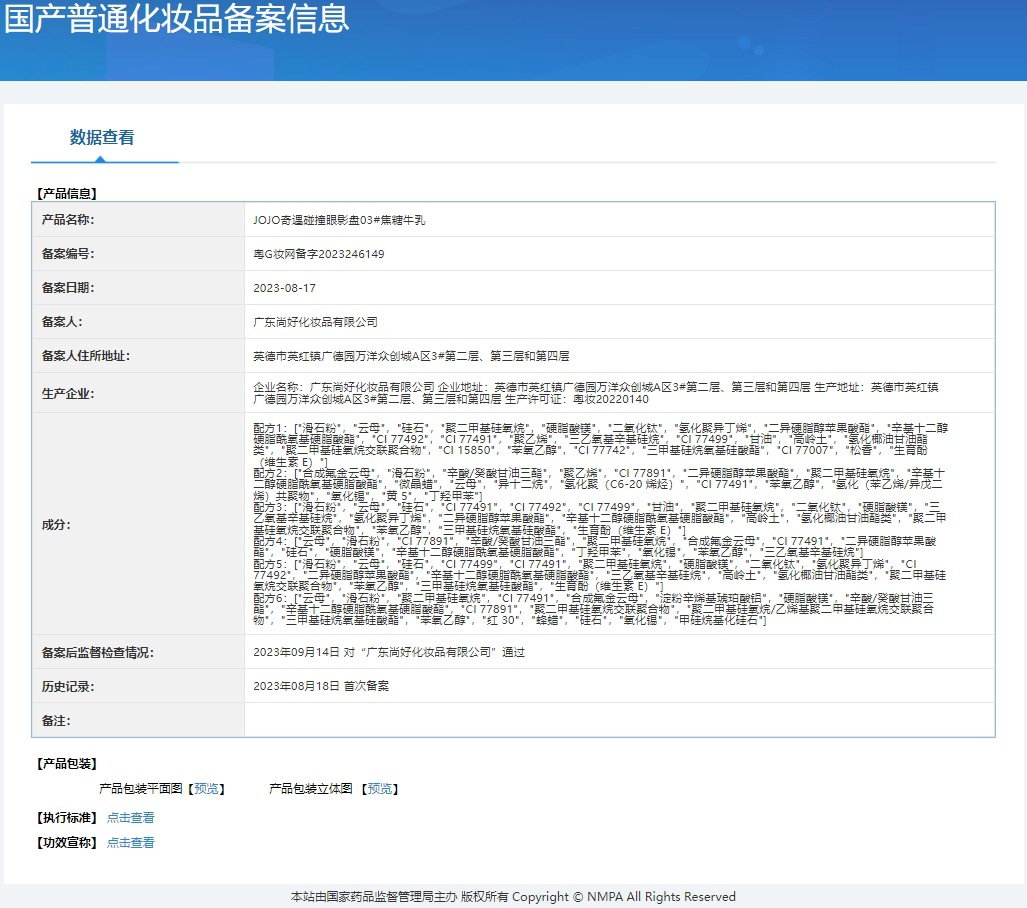Select the filing date 2023-08-17
The width and height of the screenshot is (1027, 908).
pos(284,288)
